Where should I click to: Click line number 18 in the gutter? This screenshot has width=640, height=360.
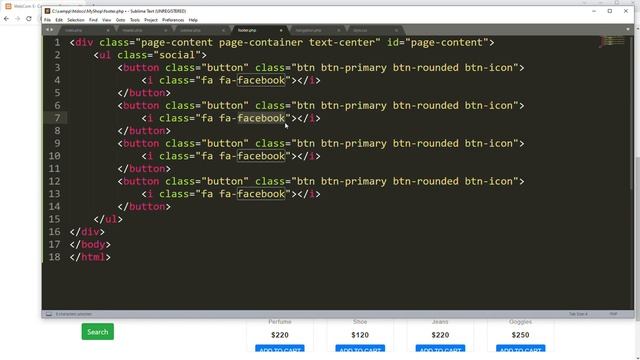point(54,257)
